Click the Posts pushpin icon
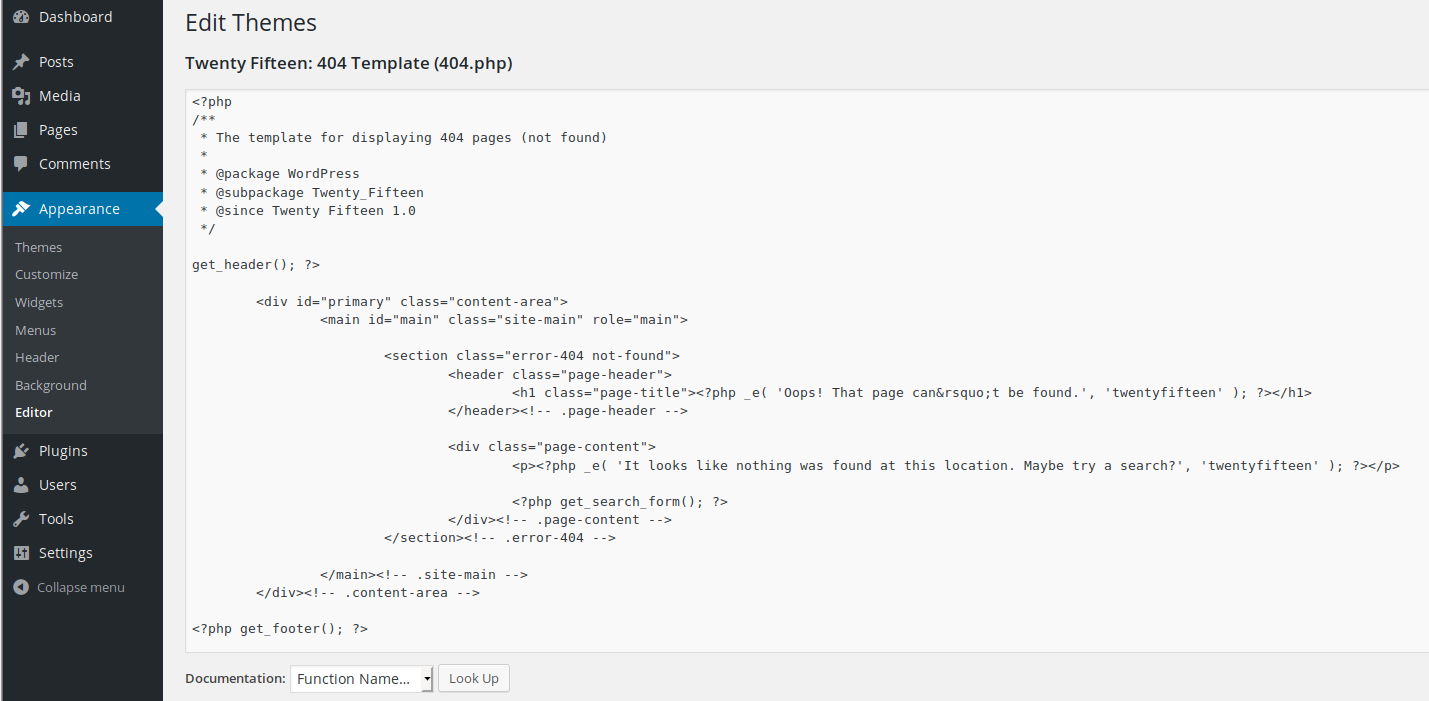Screen dimensions: 1429x701 pyautogui.click(x=21, y=62)
